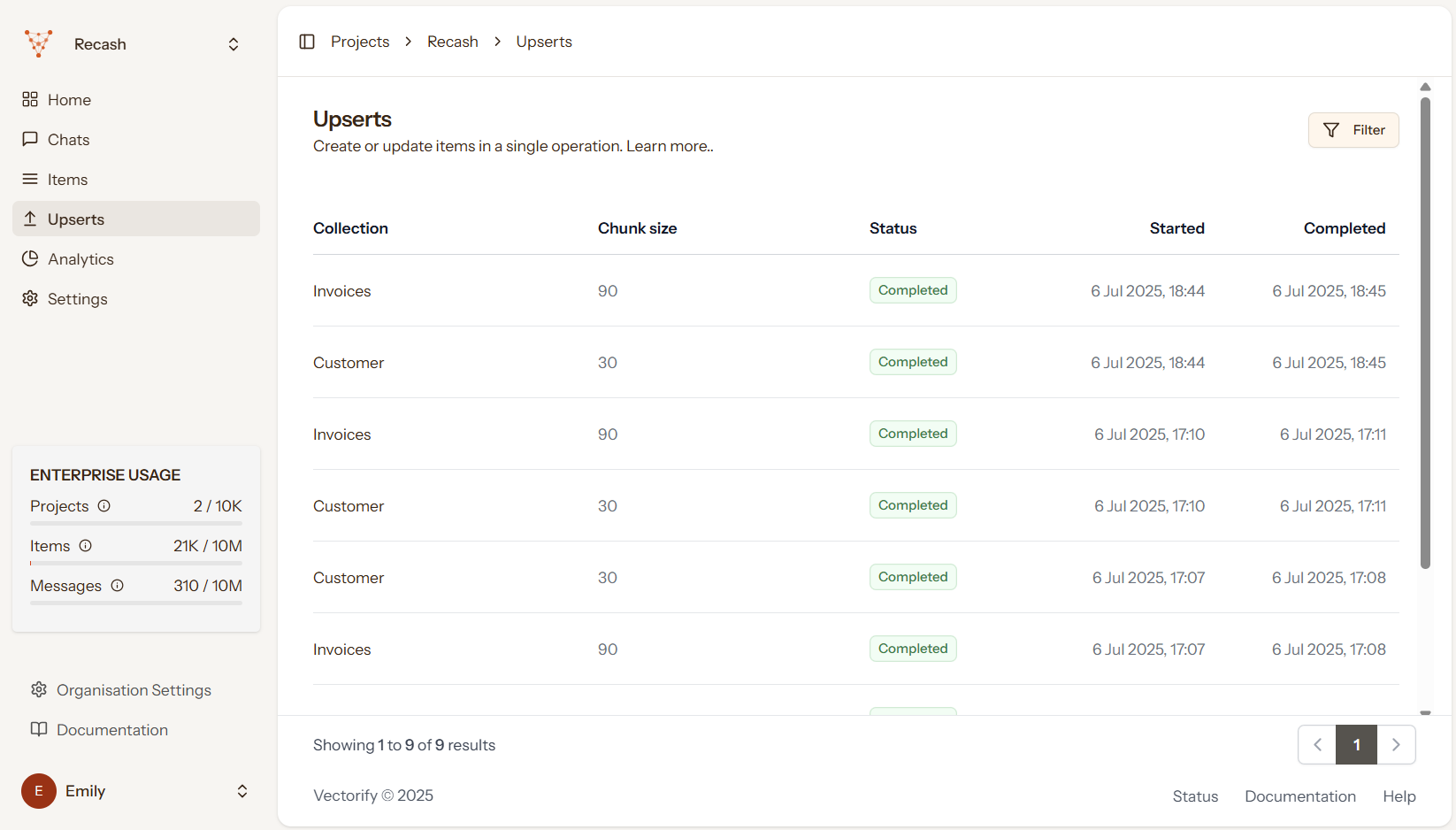Open Analytics from the sidebar
Viewport: 1456px width, 830px height.
point(80,259)
